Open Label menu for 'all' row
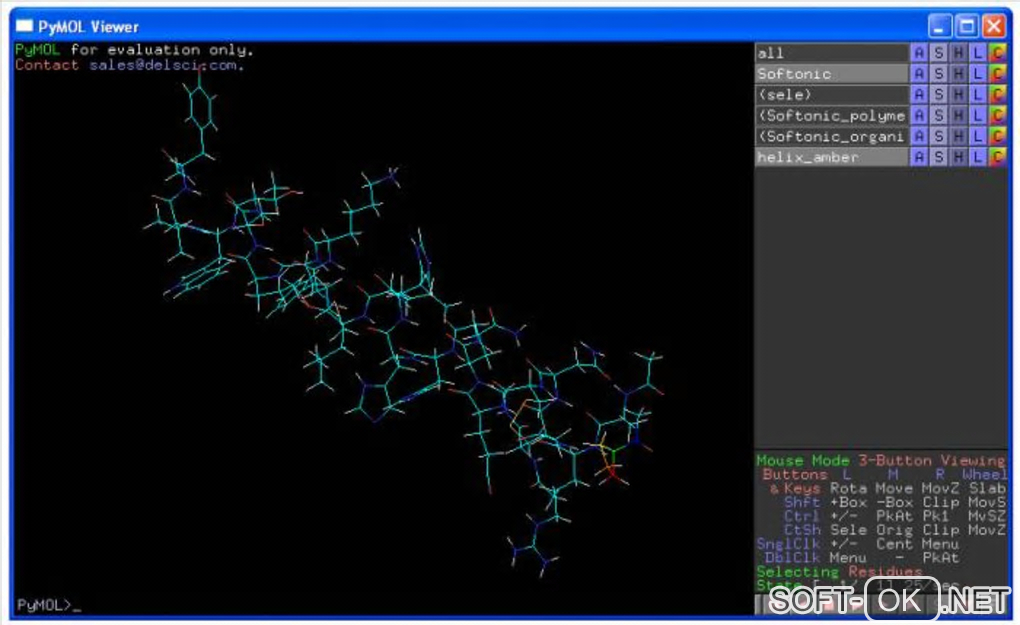 [x=977, y=53]
